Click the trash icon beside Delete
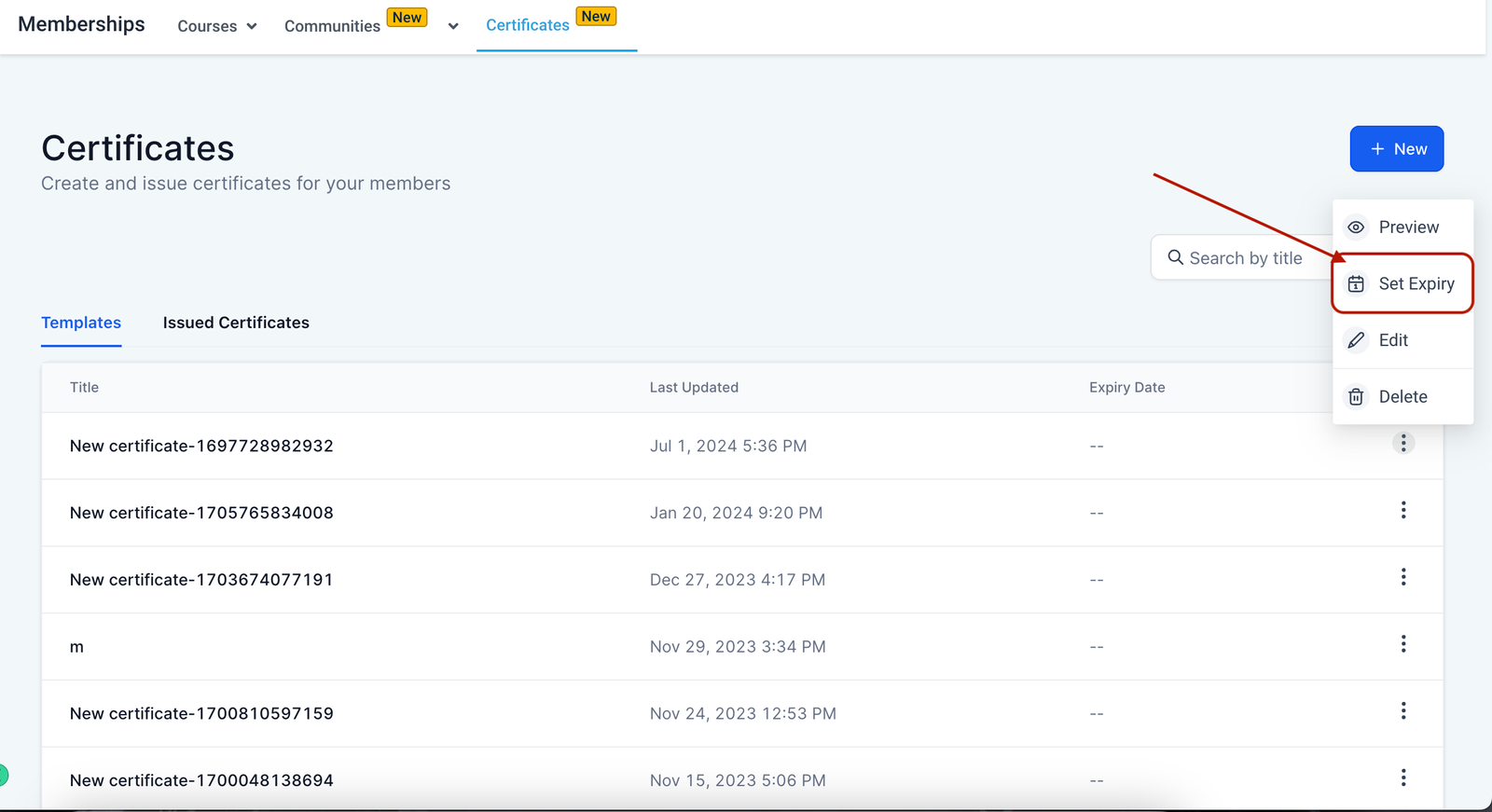Image resolution: width=1492 pixels, height=812 pixels. point(1356,397)
